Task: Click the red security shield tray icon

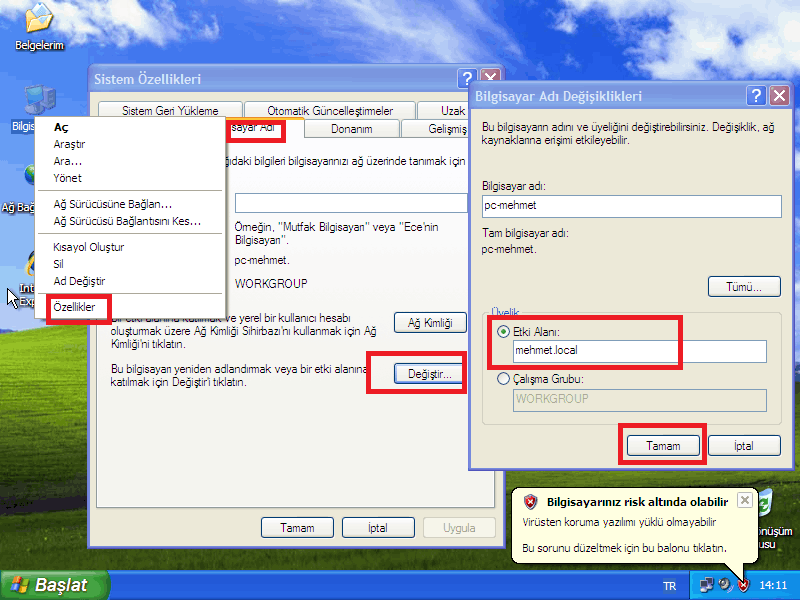Action: 742,584
